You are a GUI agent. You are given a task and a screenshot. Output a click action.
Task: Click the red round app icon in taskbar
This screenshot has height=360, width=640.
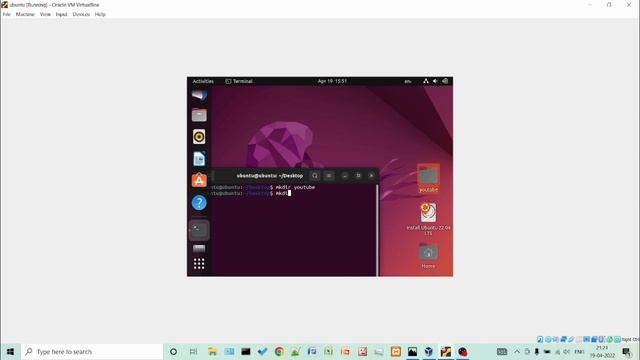462,351
